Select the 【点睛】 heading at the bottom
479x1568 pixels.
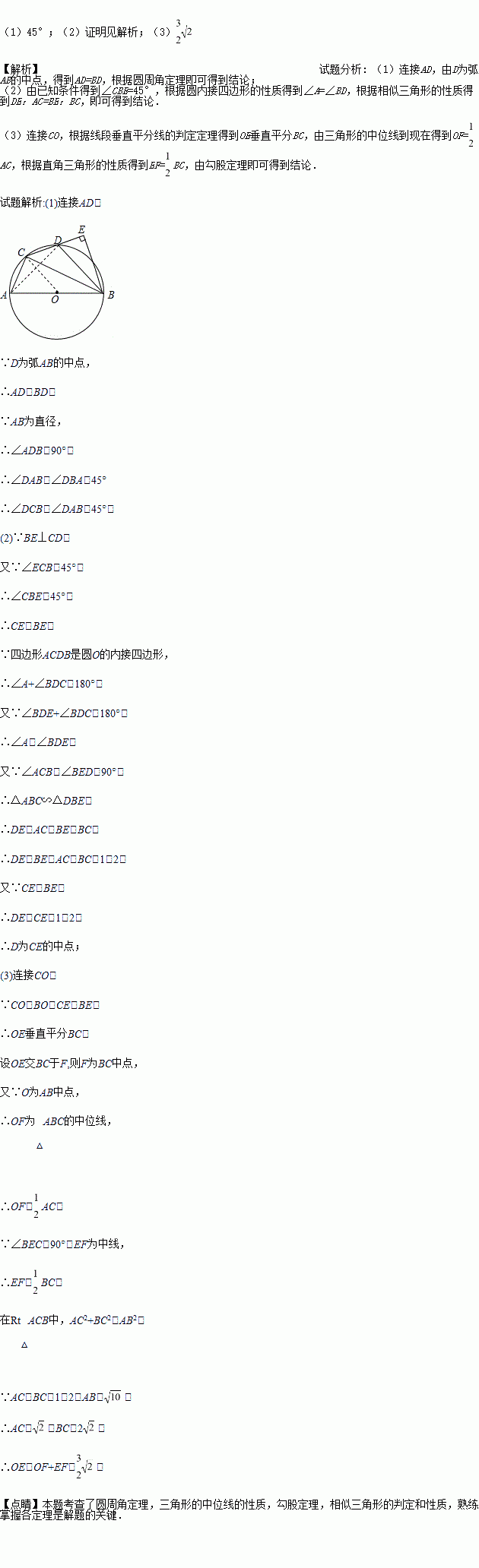tap(21, 1503)
